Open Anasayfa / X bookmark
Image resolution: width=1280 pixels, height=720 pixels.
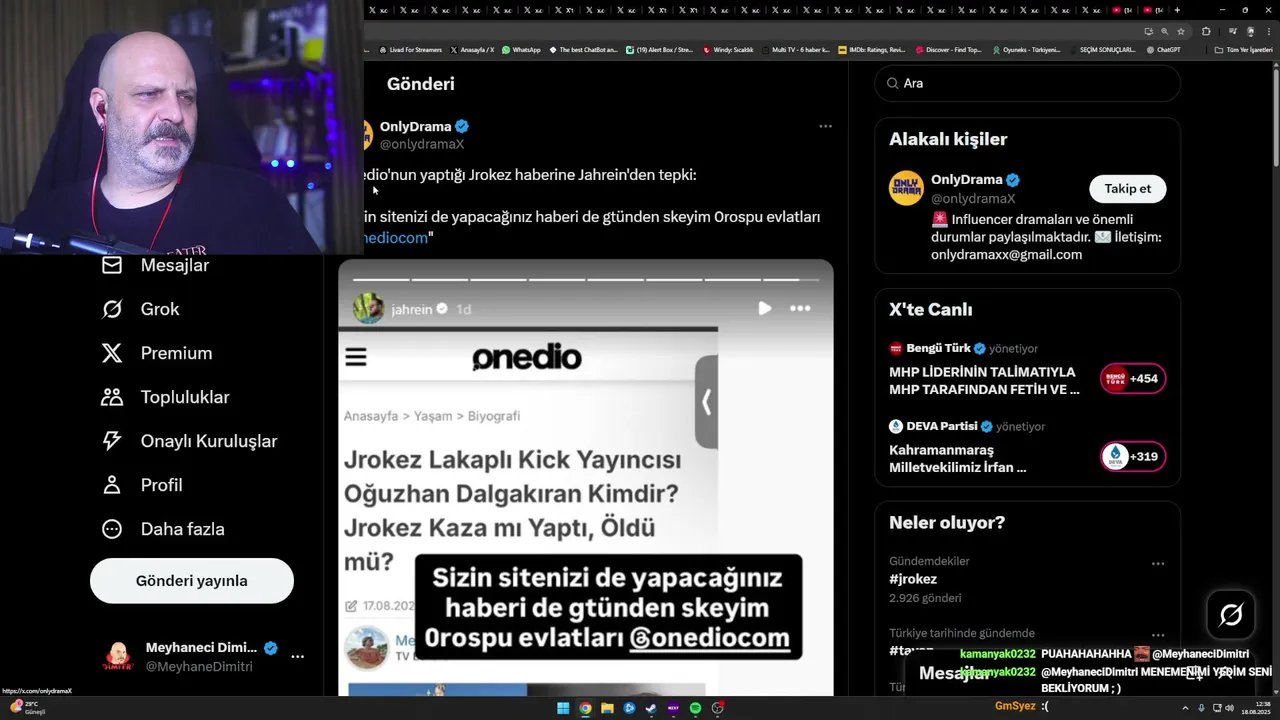[472, 49]
